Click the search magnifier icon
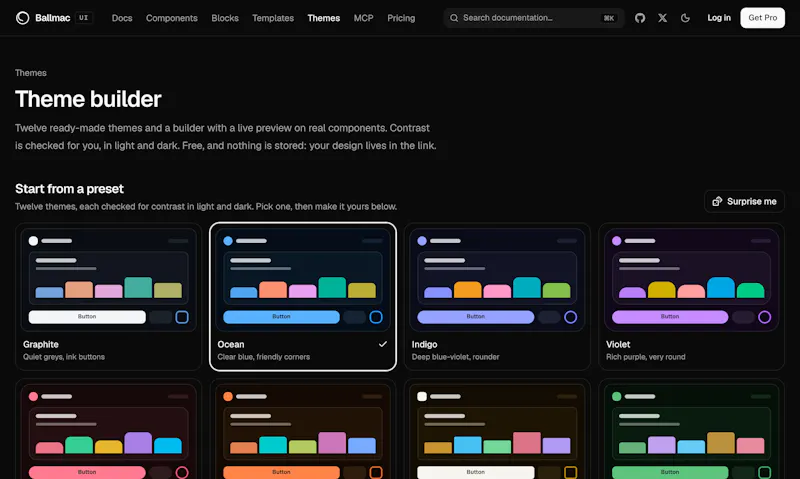This screenshot has width=800, height=479. pos(454,18)
